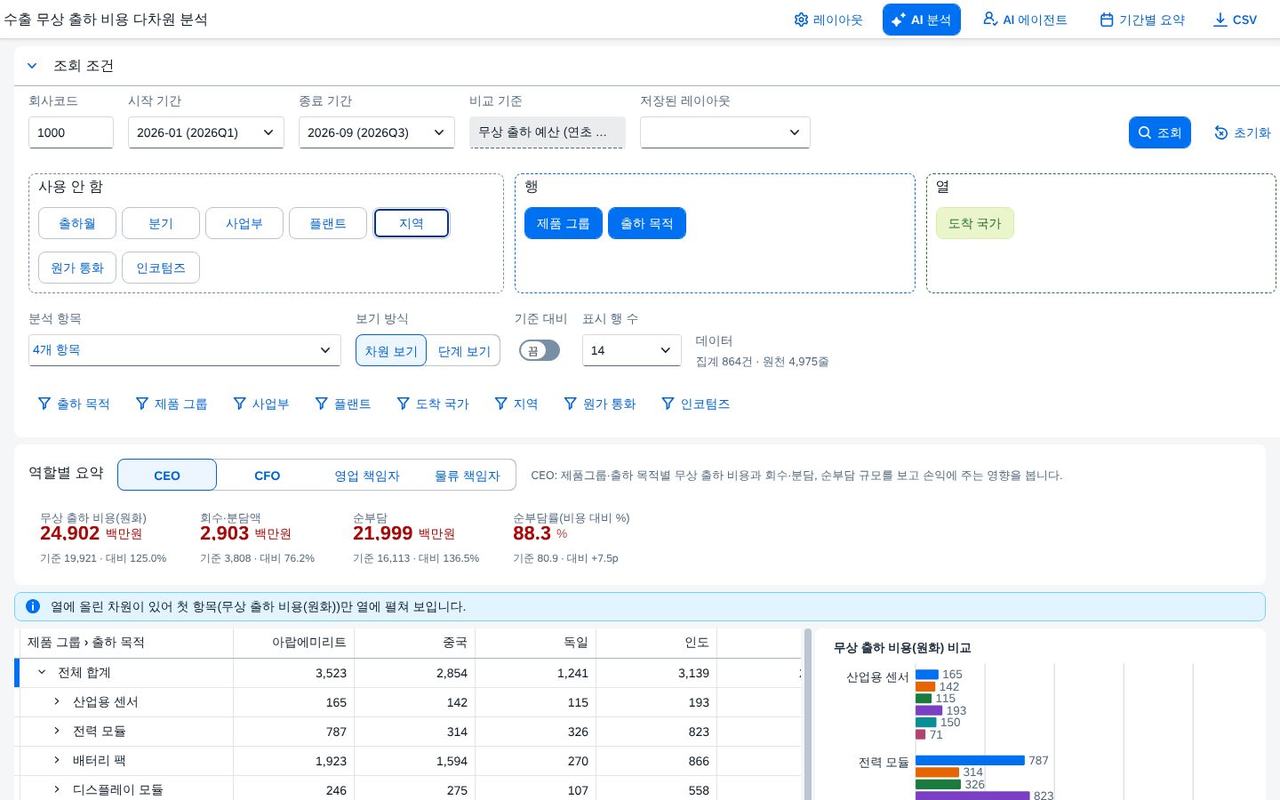1280x800 pixels.
Task: Collapse the 조회 조건 section
Action: point(32,66)
